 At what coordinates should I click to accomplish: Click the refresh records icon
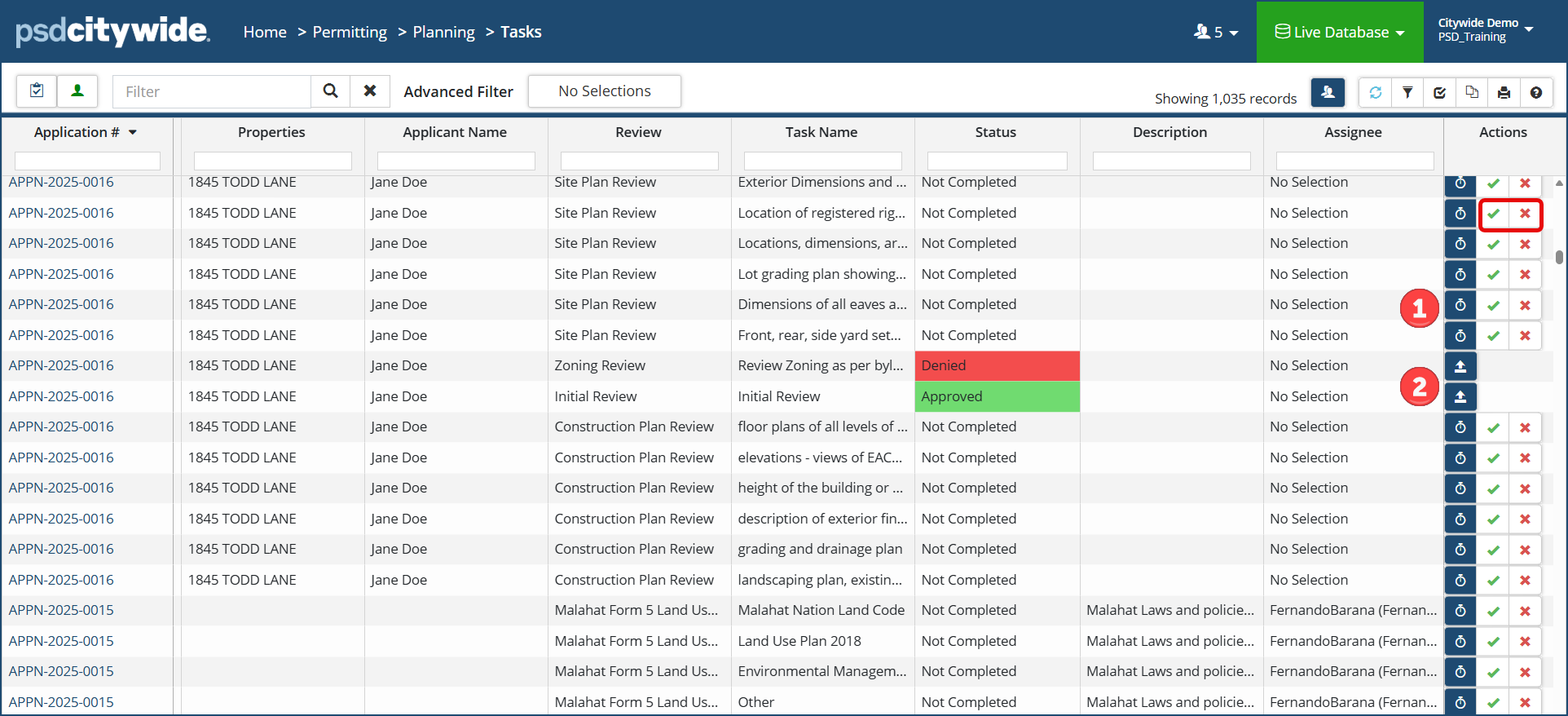click(x=1376, y=93)
